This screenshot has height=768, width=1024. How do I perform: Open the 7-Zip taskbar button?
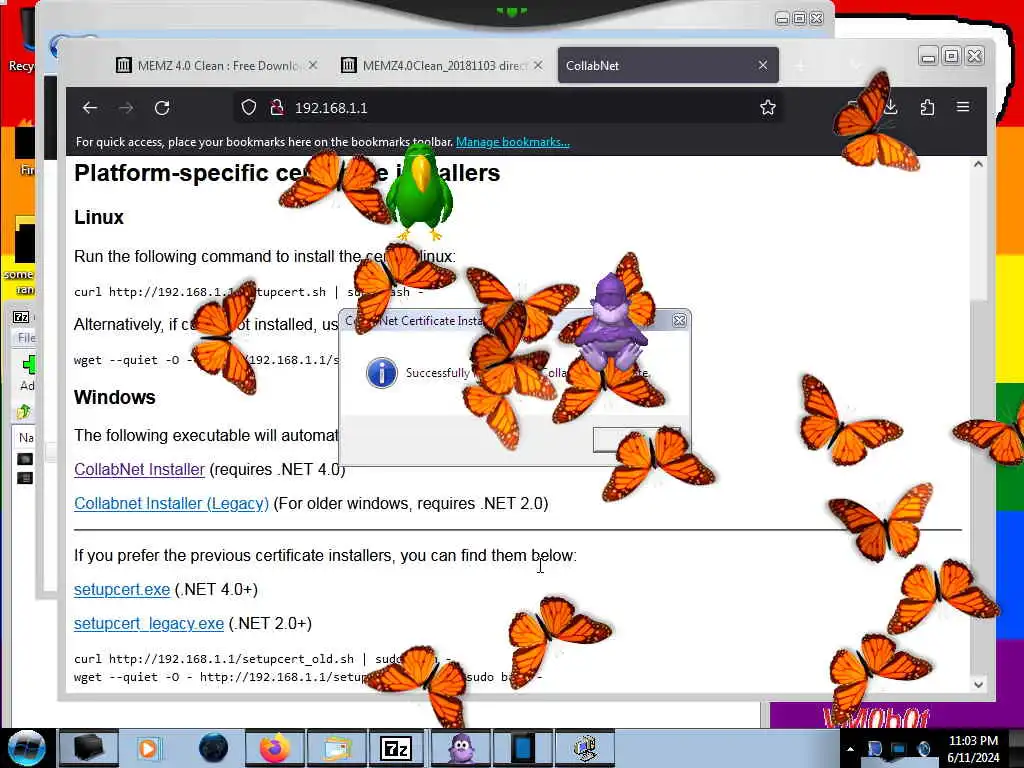click(x=396, y=748)
